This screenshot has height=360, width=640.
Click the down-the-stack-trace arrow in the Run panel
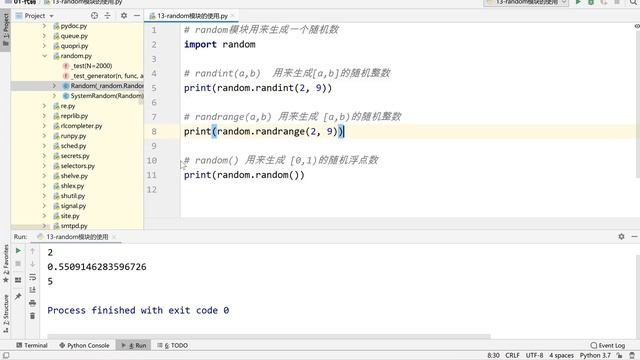click(x=33, y=264)
